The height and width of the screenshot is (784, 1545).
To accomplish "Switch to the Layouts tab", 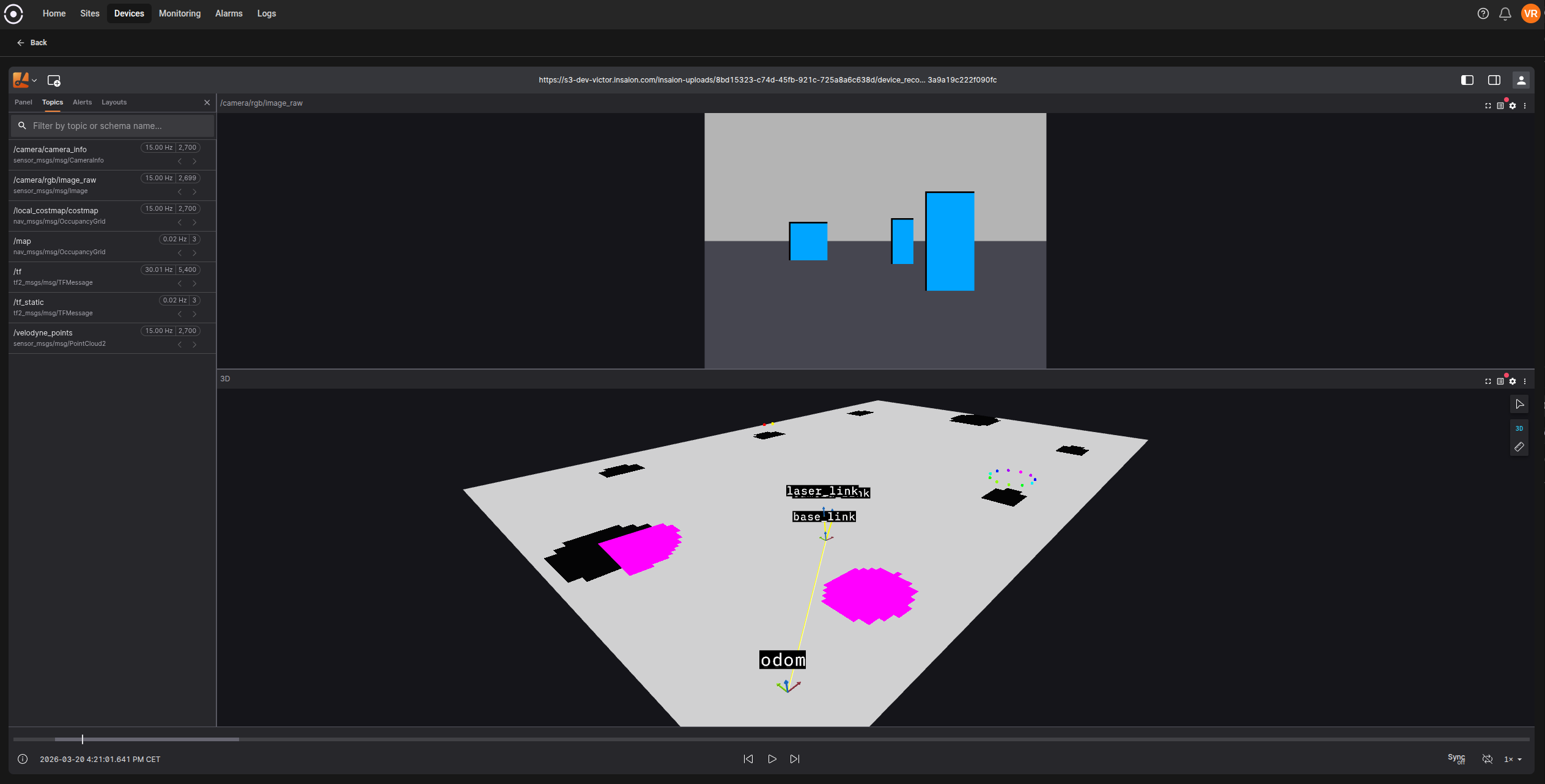I will pos(114,103).
